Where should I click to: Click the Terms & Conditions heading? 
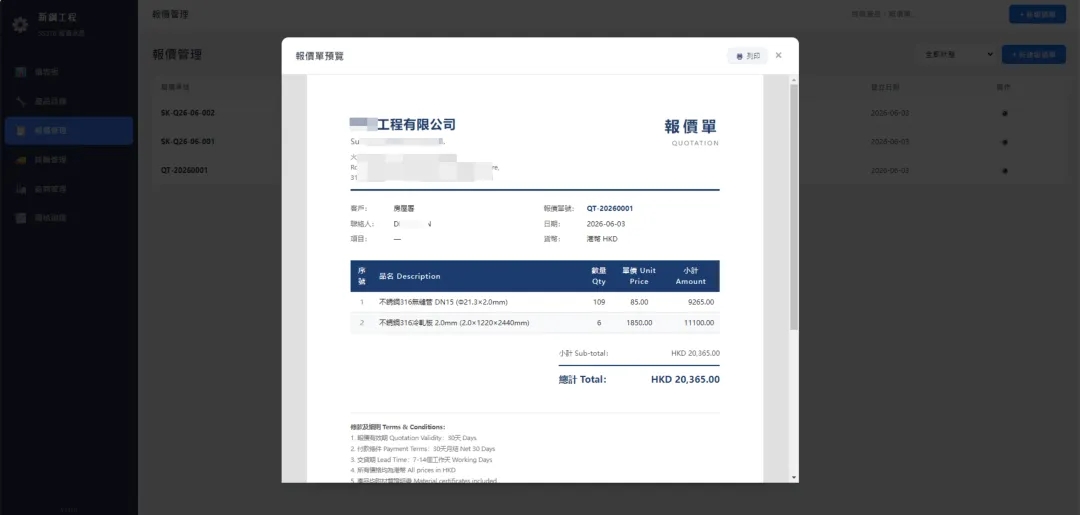click(398, 427)
